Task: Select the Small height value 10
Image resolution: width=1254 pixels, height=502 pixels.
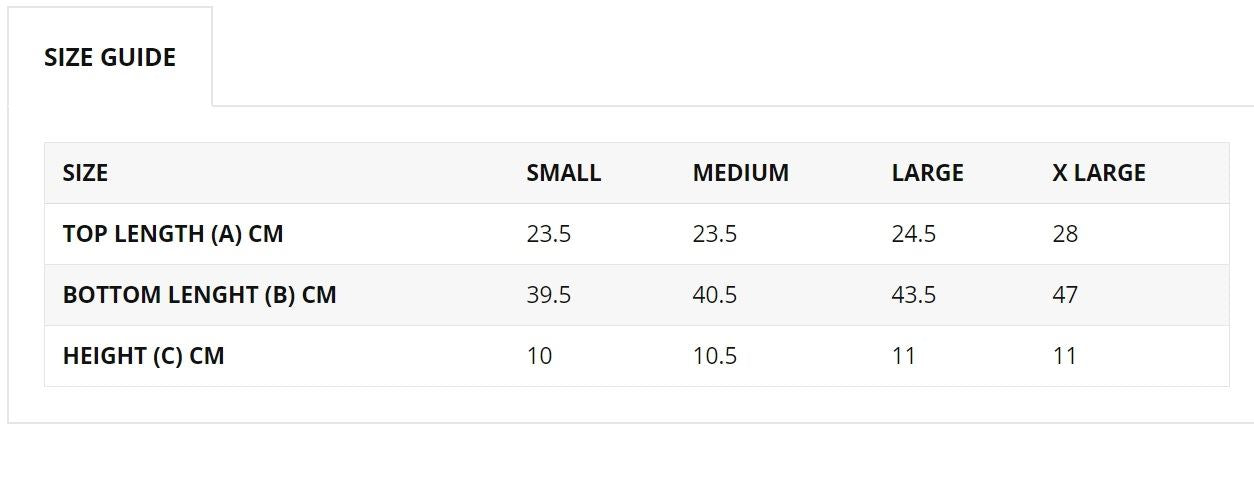Action: tap(539, 356)
